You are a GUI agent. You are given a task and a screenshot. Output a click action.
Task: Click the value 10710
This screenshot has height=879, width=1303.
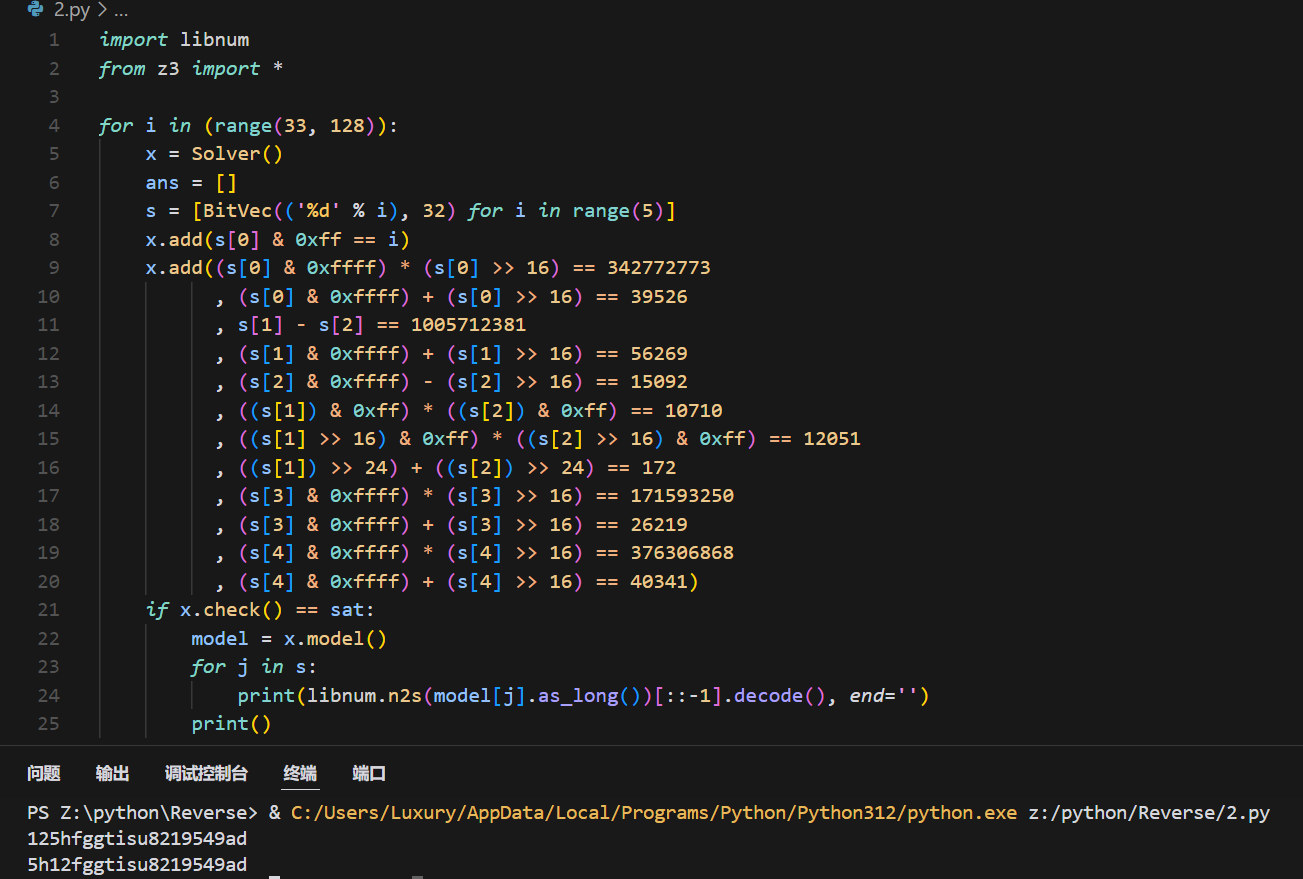694,410
